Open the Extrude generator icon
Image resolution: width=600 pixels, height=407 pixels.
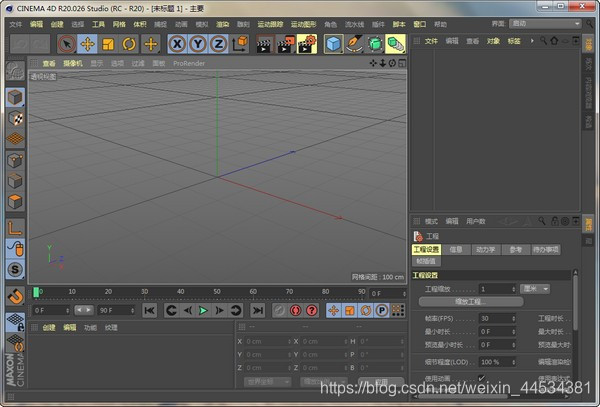396,44
